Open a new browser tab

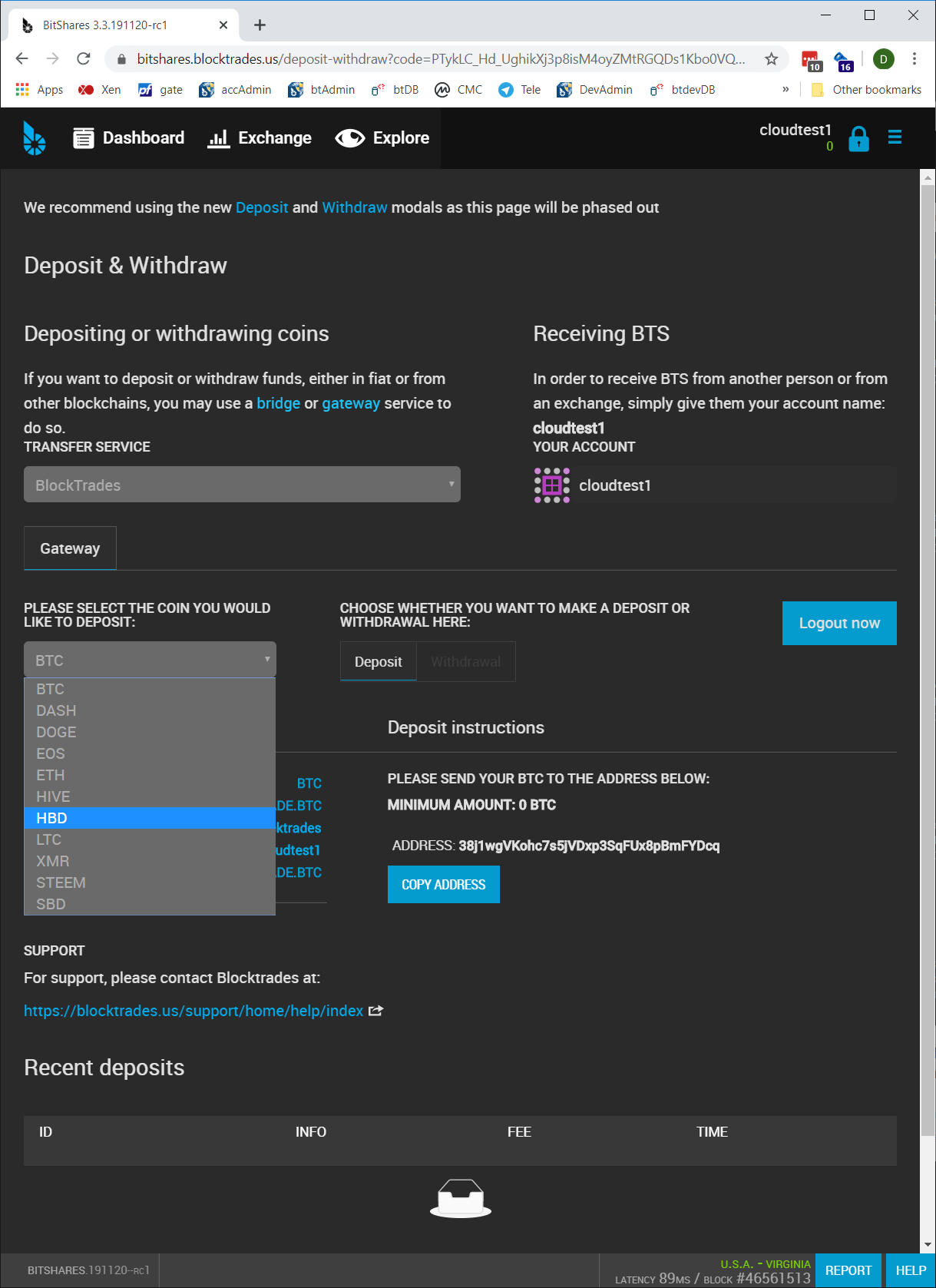click(260, 25)
